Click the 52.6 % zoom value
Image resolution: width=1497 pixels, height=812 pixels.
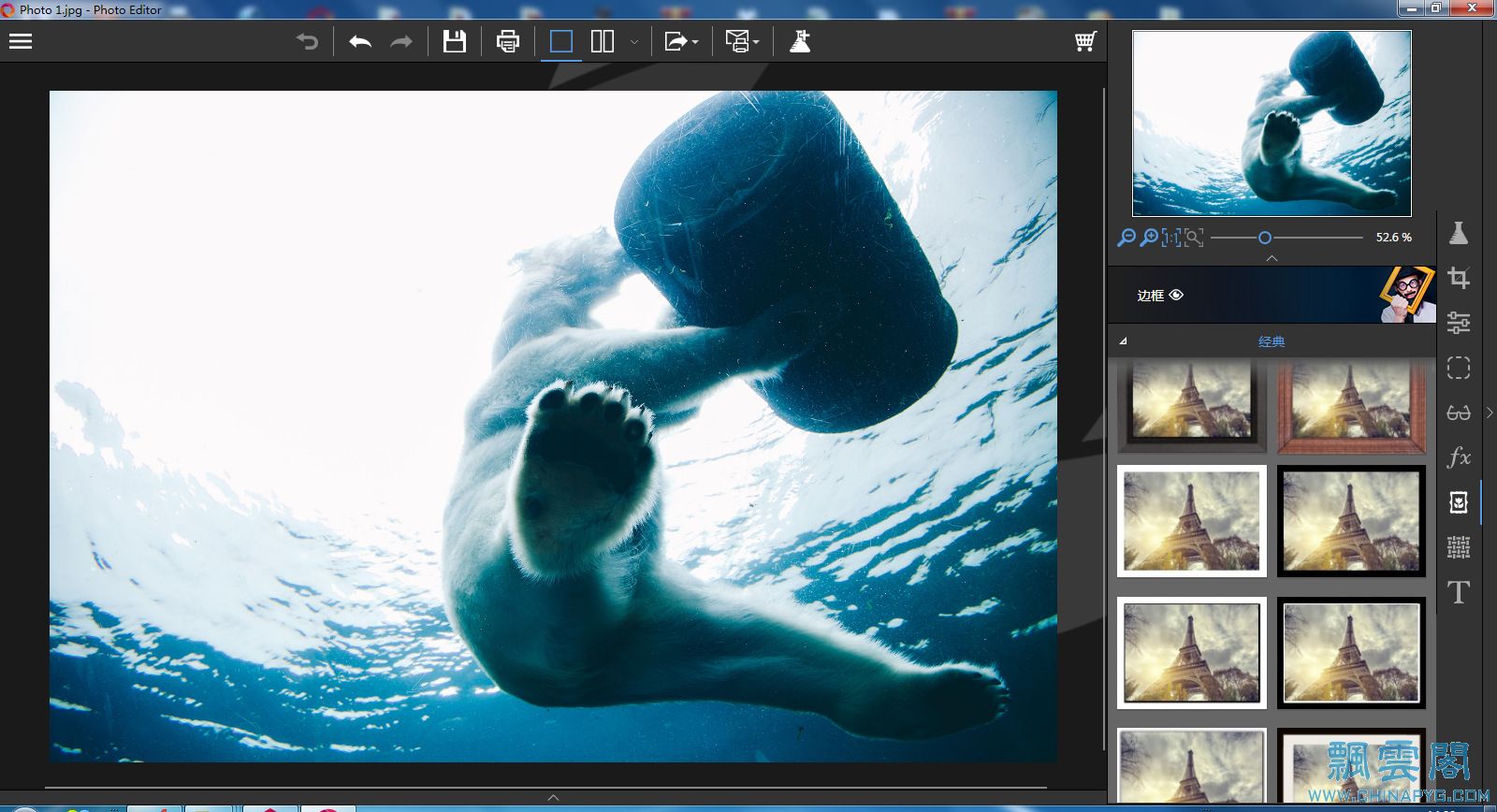tap(1394, 238)
